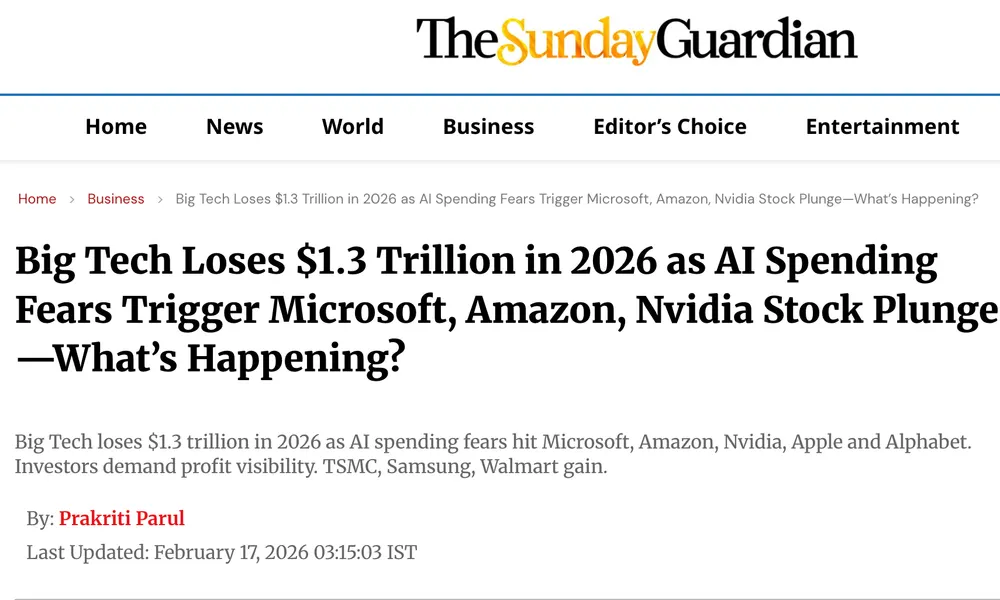Click the article summary paragraph
1000x600 pixels.
click(493, 454)
